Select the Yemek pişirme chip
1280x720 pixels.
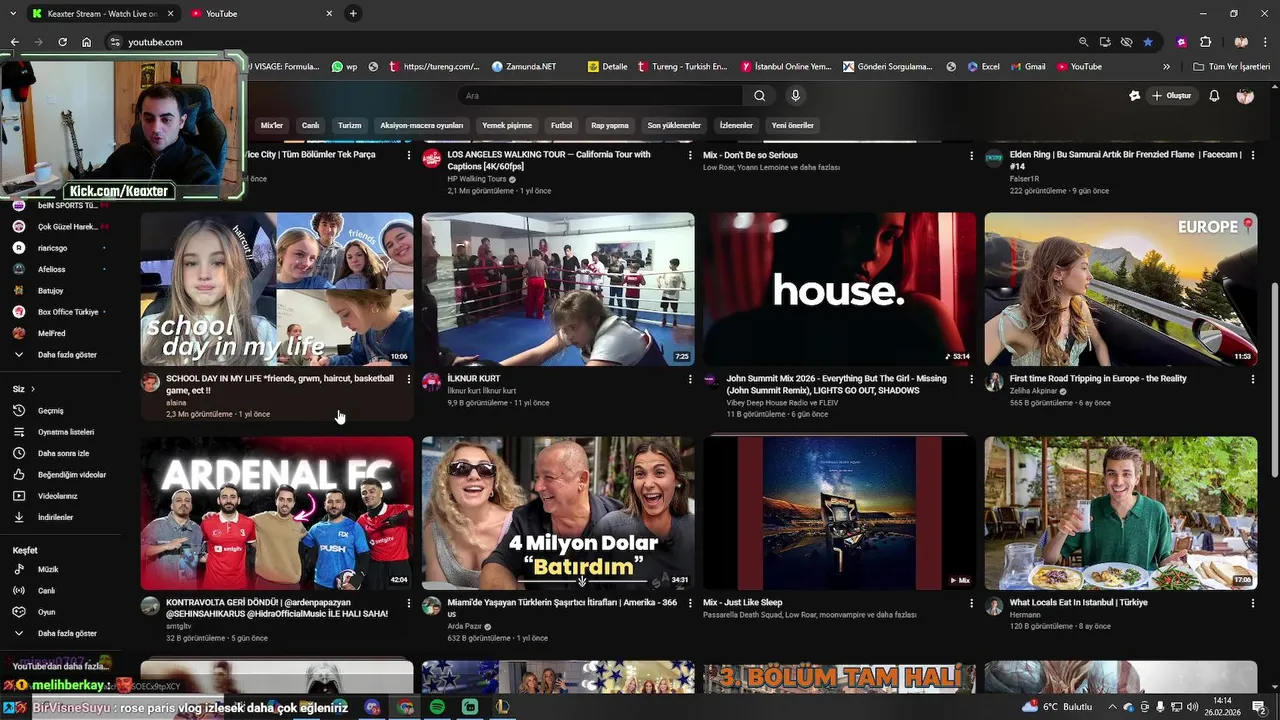[507, 125]
